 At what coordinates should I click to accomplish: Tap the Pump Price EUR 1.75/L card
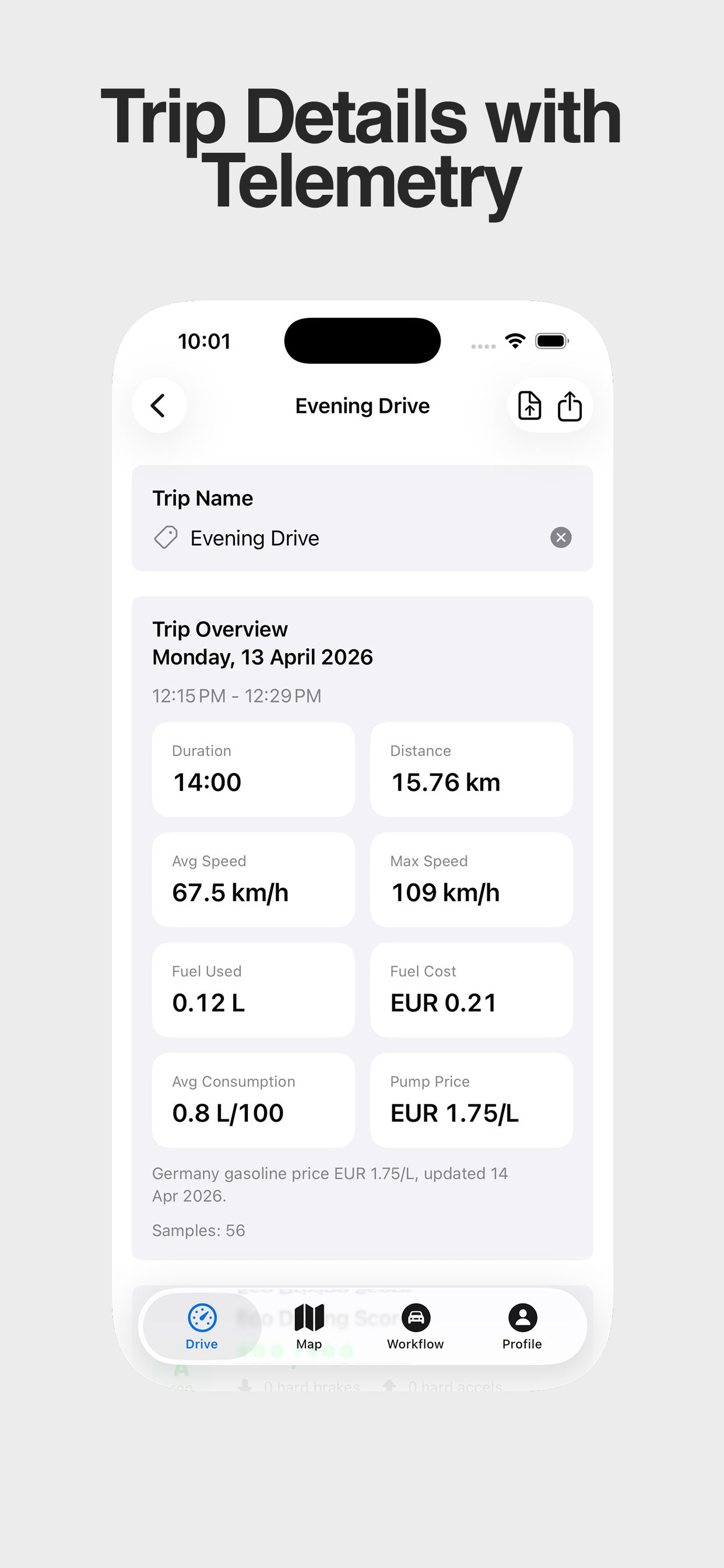coord(471,1100)
